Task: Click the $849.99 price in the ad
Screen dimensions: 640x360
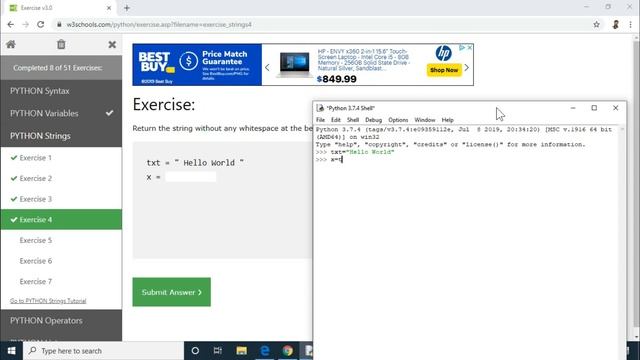Action: click(x=337, y=79)
